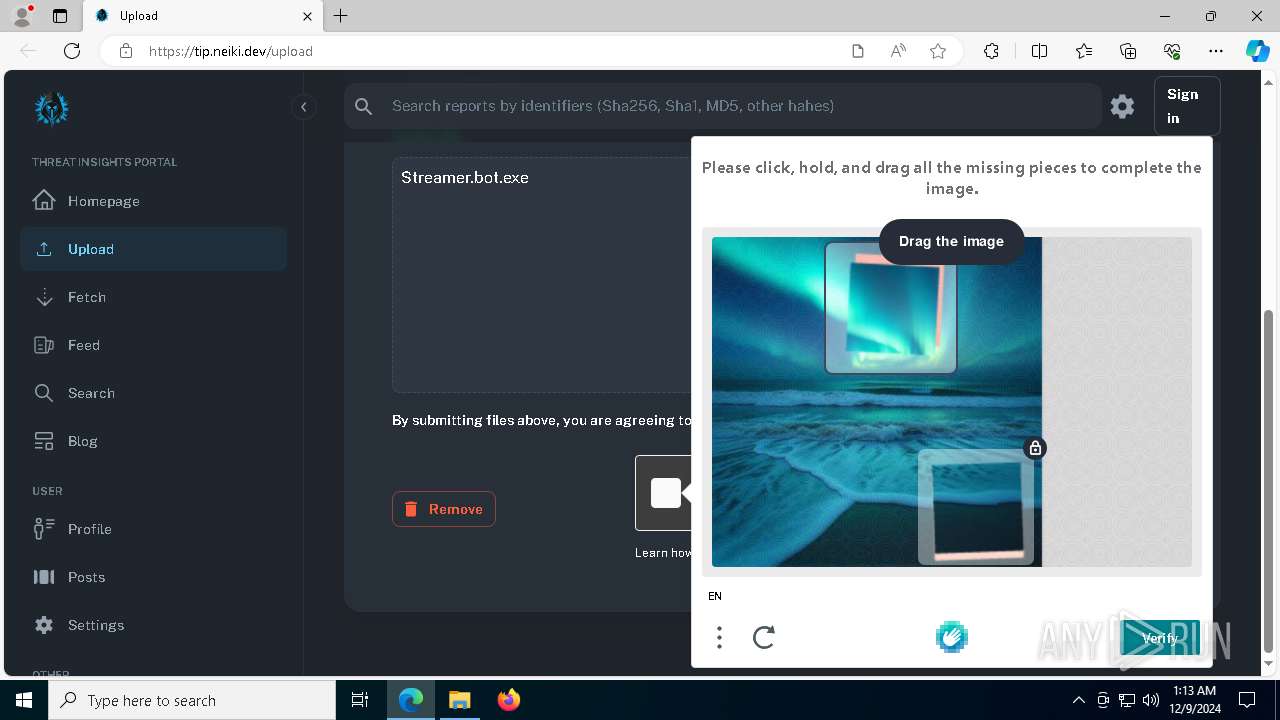Click taskbar search box
The image size is (1280, 720).
pos(192,700)
